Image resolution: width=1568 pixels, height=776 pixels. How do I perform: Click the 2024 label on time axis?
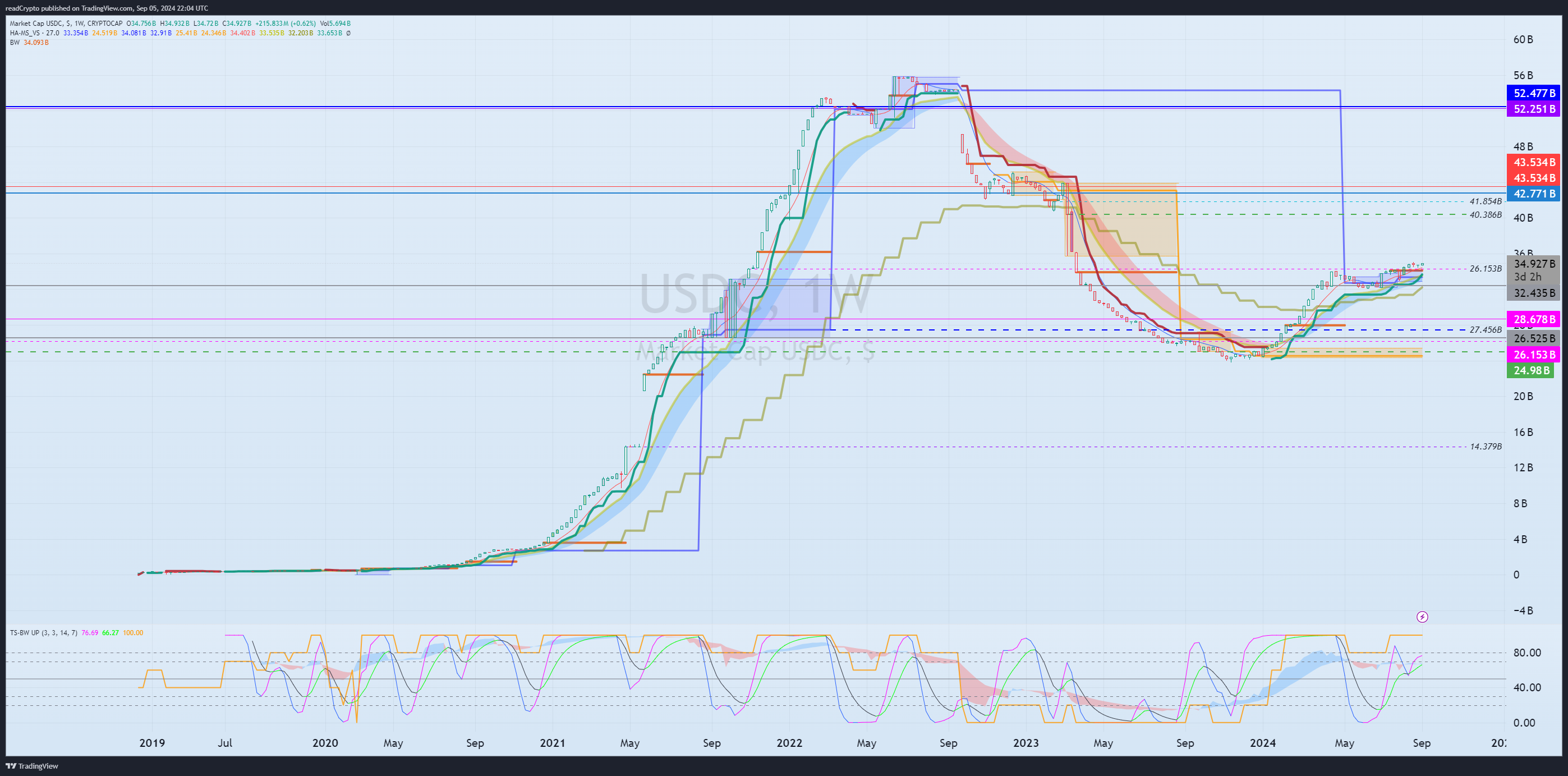click(1263, 742)
